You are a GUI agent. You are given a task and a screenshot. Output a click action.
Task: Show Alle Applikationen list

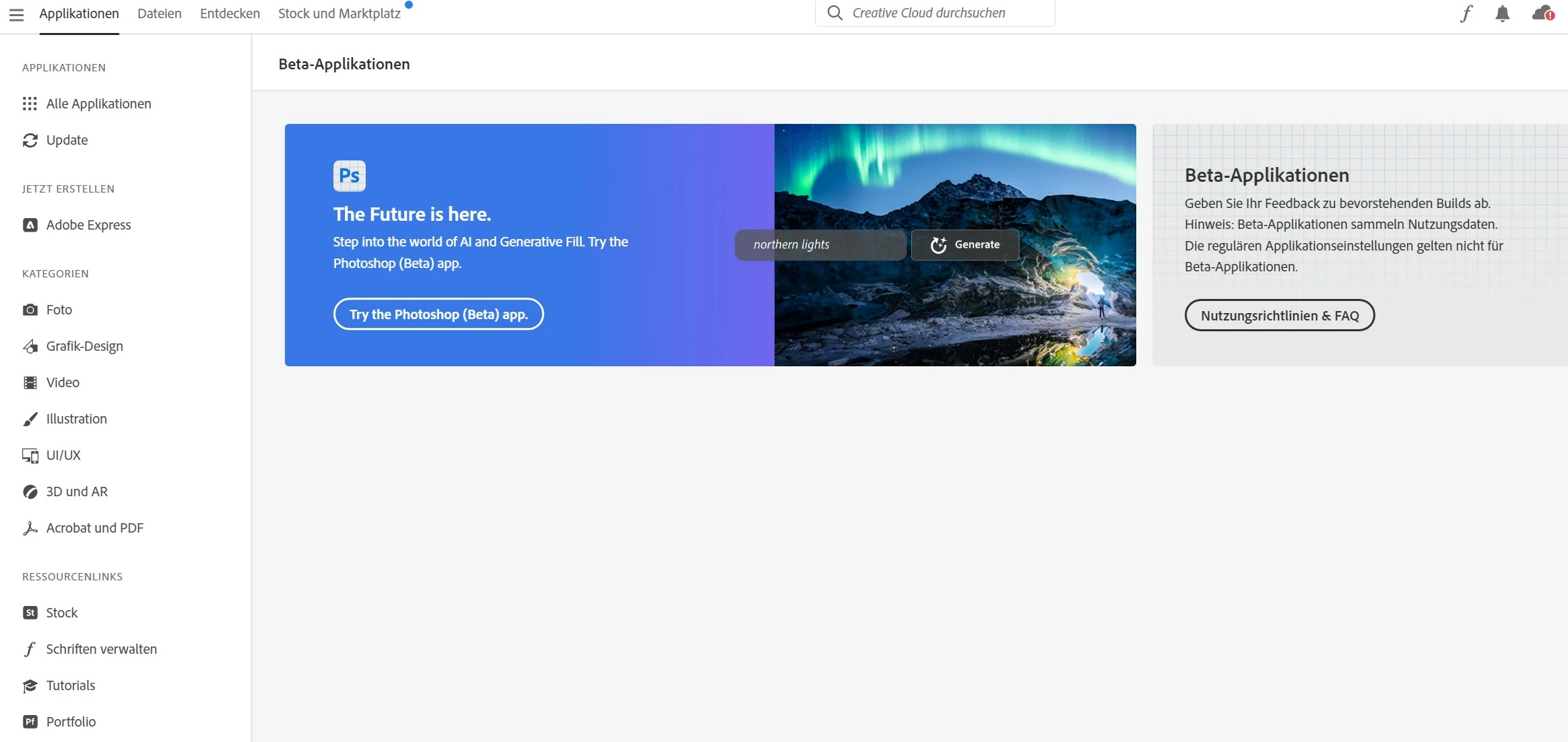coord(98,104)
